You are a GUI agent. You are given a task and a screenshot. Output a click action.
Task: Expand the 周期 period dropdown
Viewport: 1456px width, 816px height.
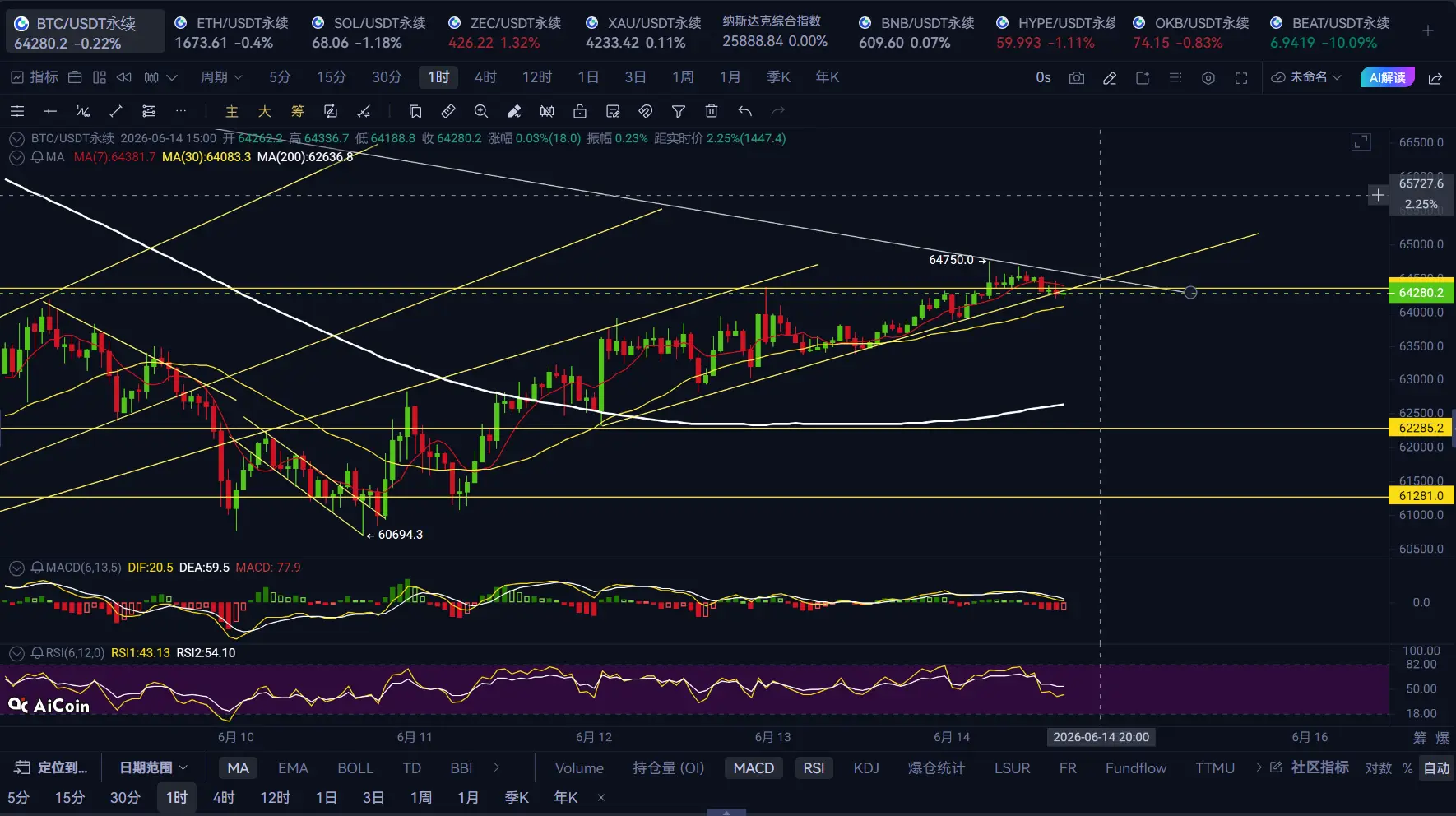tap(221, 77)
